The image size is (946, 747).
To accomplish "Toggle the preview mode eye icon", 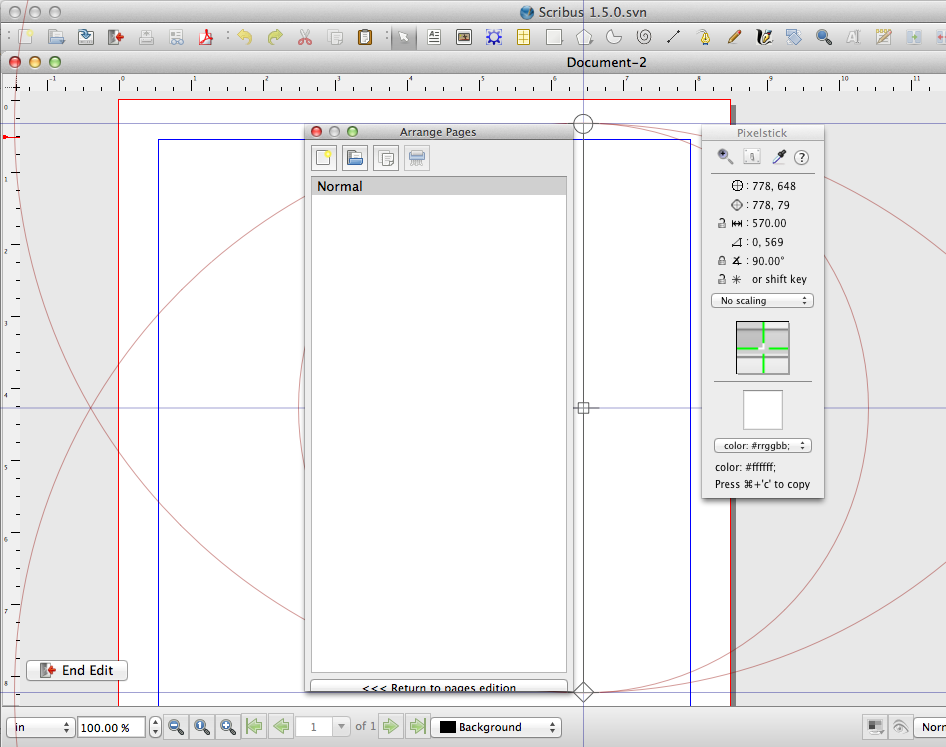I will (x=900, y=727).
